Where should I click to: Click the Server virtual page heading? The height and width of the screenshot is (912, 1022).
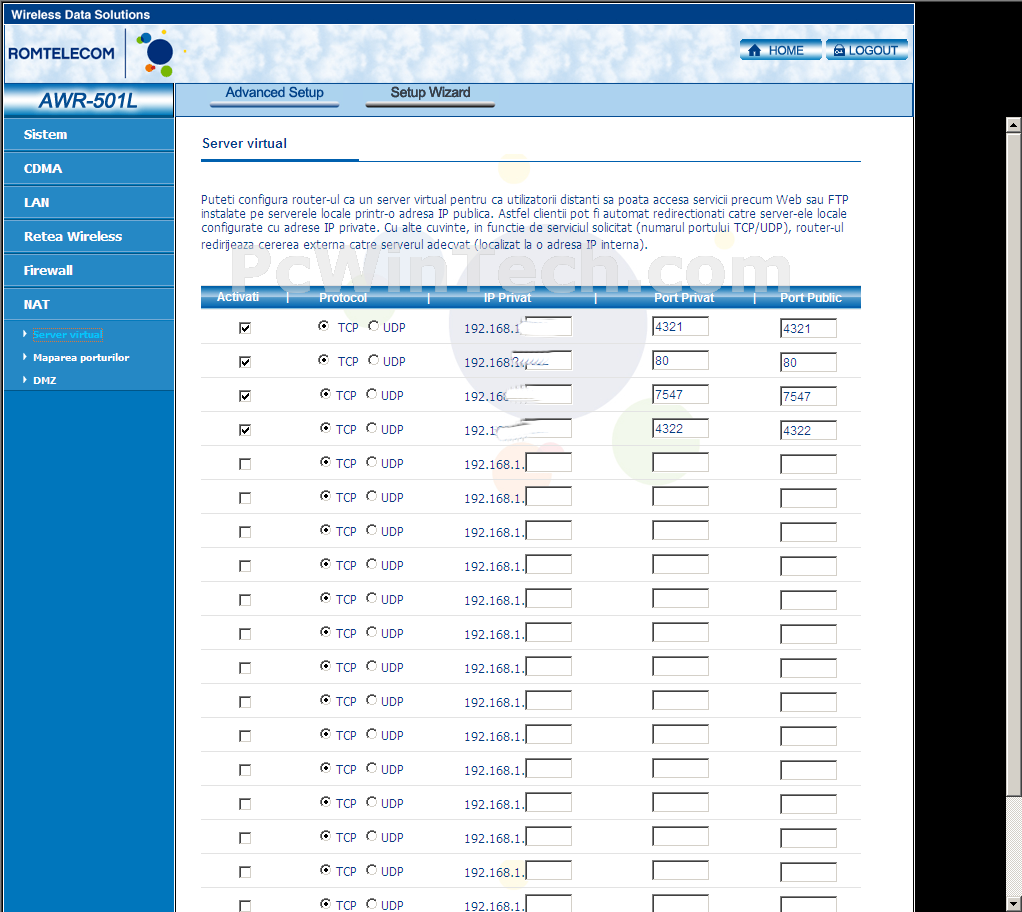click(x=244, y=143)
